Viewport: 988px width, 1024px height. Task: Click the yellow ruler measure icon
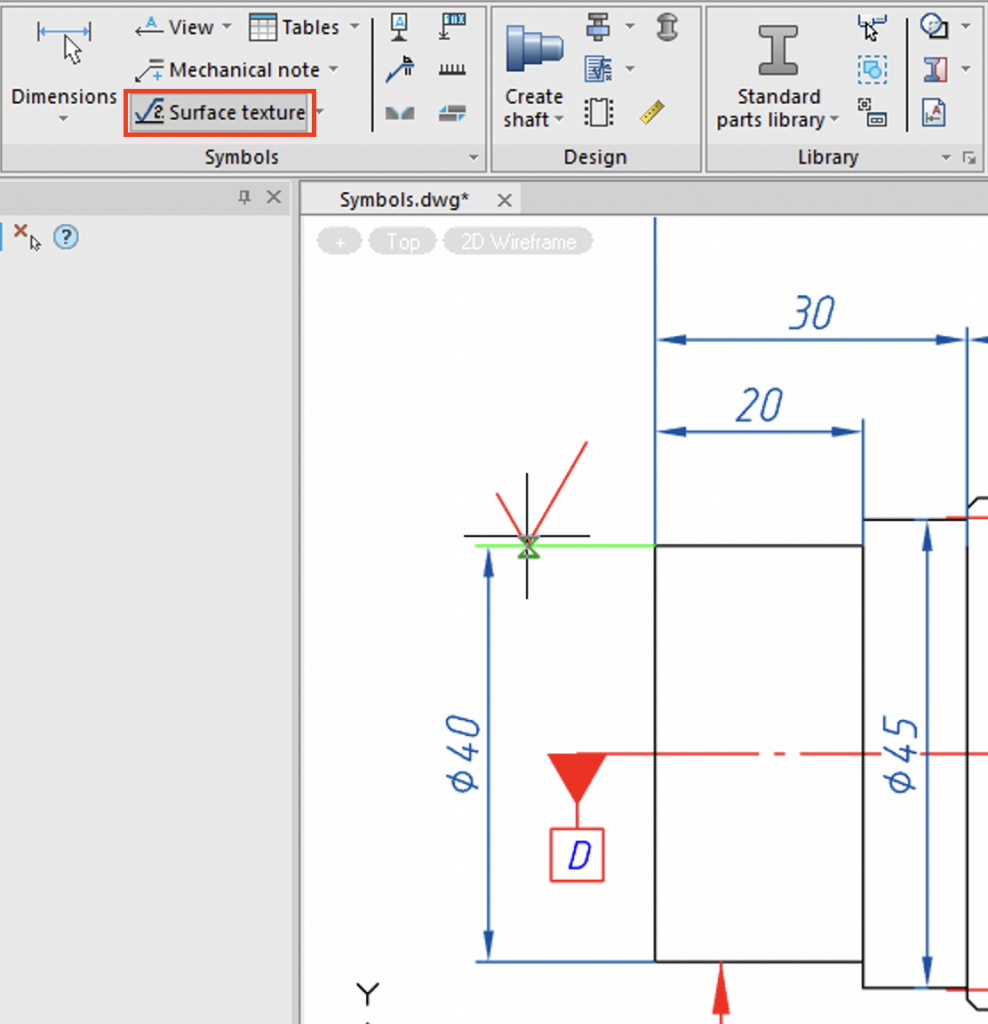point(652,112)
